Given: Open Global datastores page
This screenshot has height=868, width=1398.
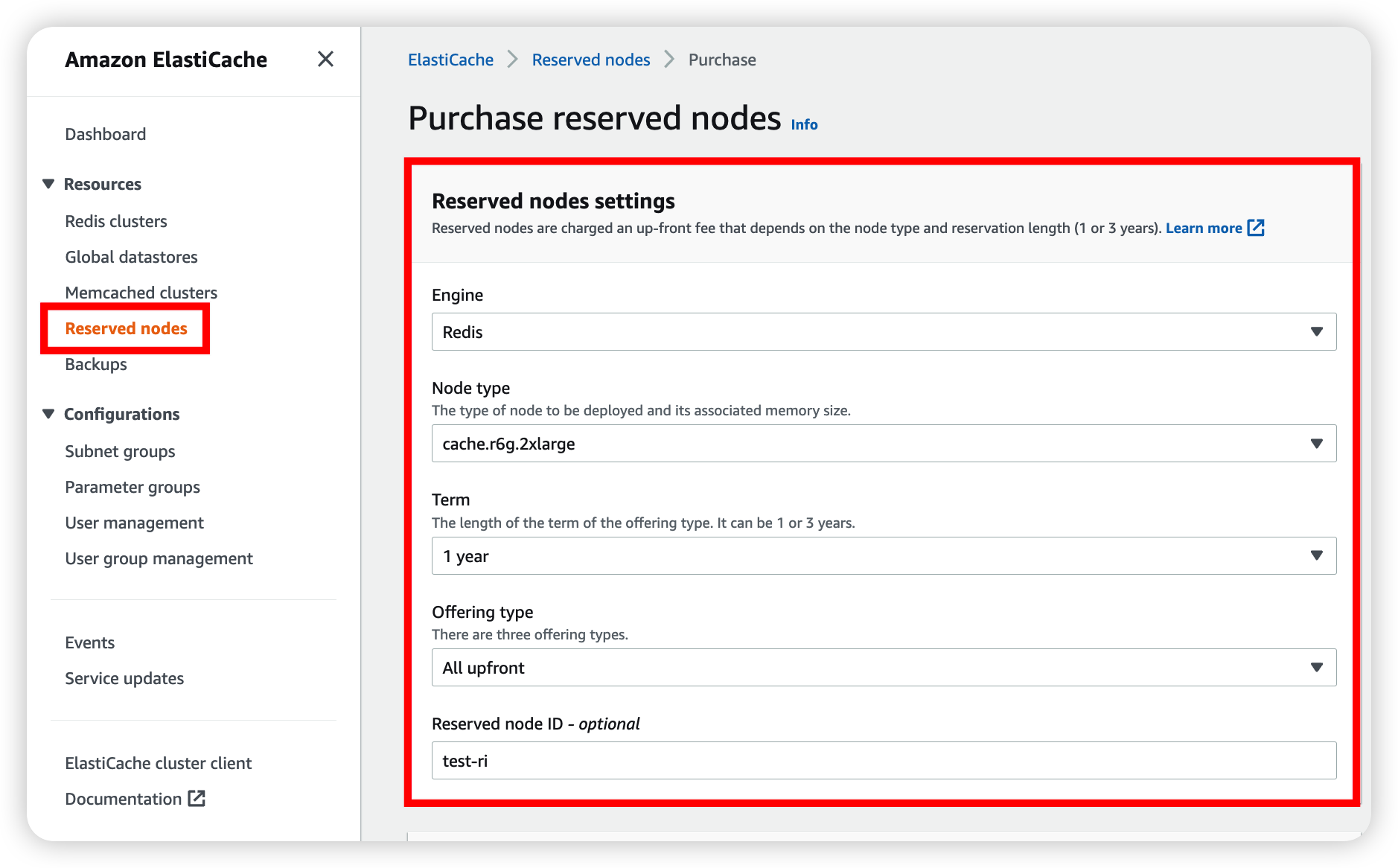Looking at the screenshot, I should point(132,257).
